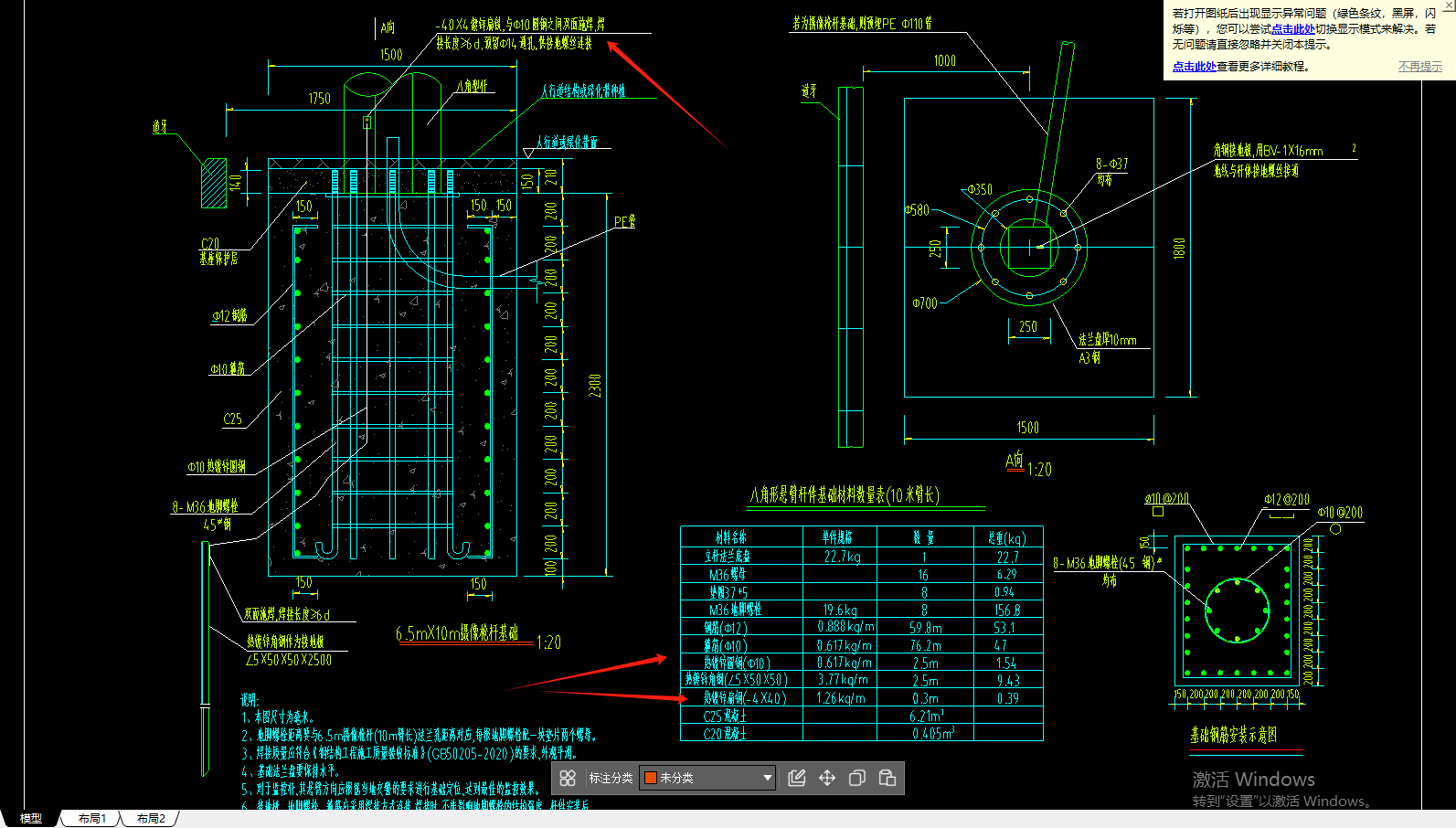The height and width of the screenshot is (828, 1456).
Task: Click the table cell 59.8m
Action: 925,628
